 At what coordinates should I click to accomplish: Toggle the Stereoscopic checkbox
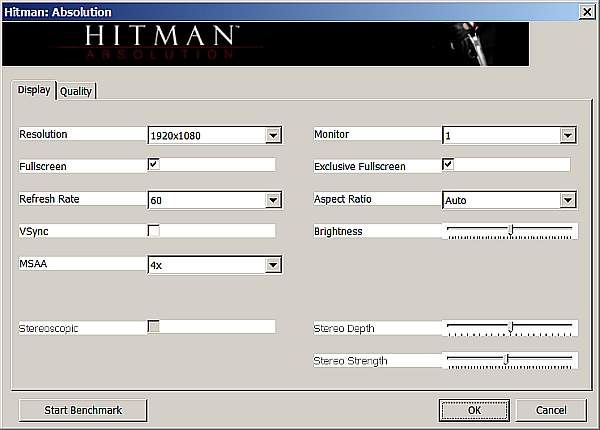(153, 326)
